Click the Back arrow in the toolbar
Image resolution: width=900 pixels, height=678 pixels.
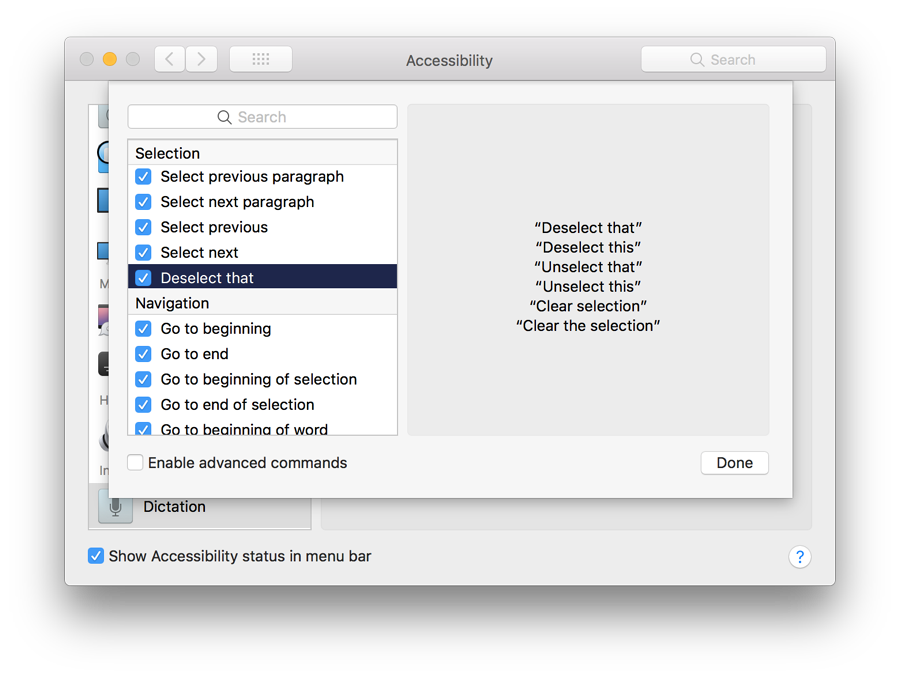pyautogui.click(x=170, y=59)
